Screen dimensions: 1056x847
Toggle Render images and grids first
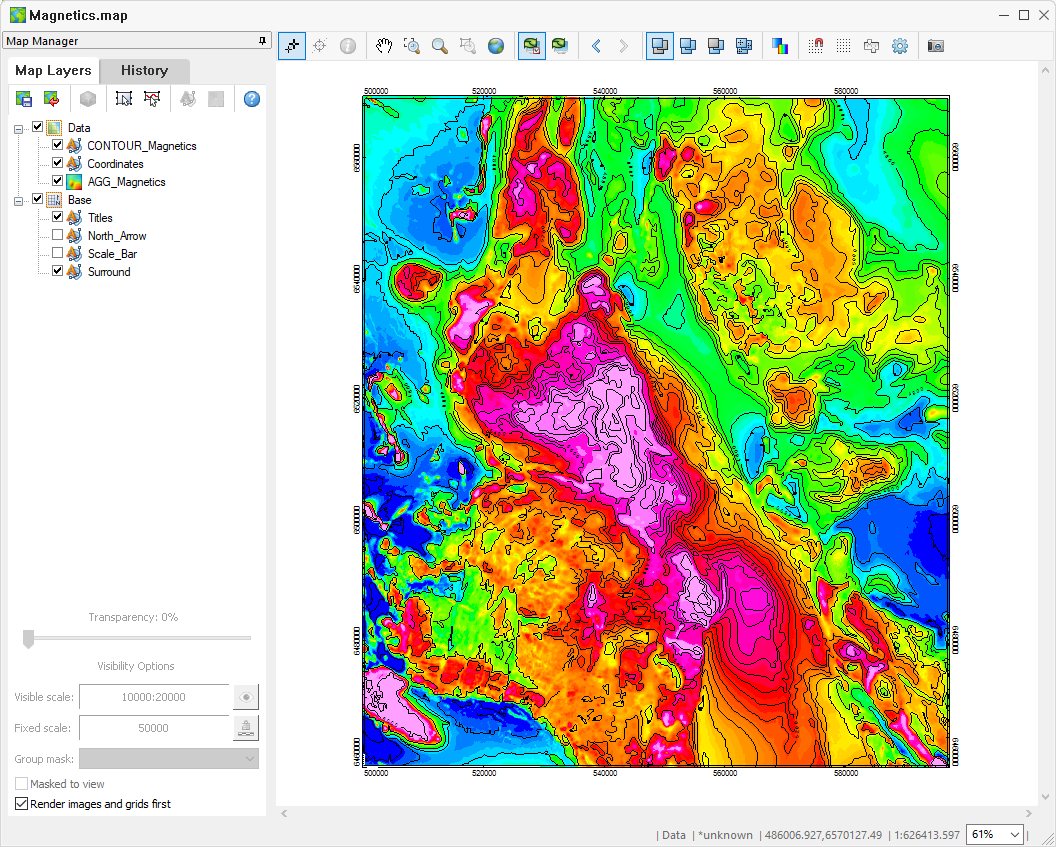pyautogui.click(x=22, y=804)
